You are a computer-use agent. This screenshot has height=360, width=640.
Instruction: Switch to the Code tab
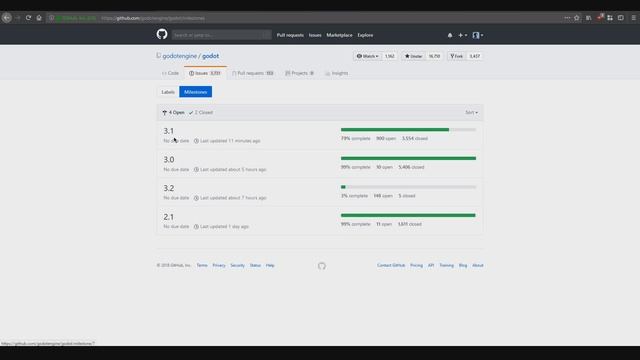point(170,73)
